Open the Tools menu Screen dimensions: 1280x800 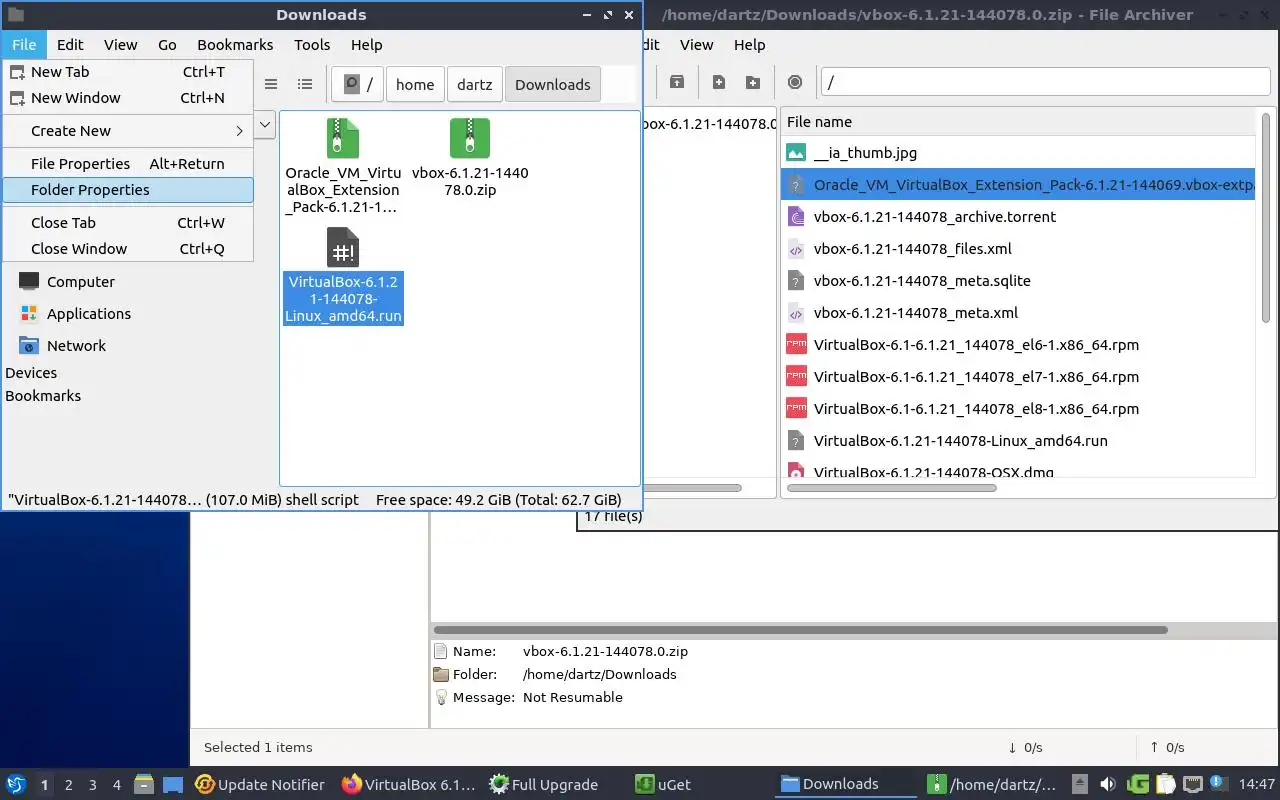[x=312, y=45]
